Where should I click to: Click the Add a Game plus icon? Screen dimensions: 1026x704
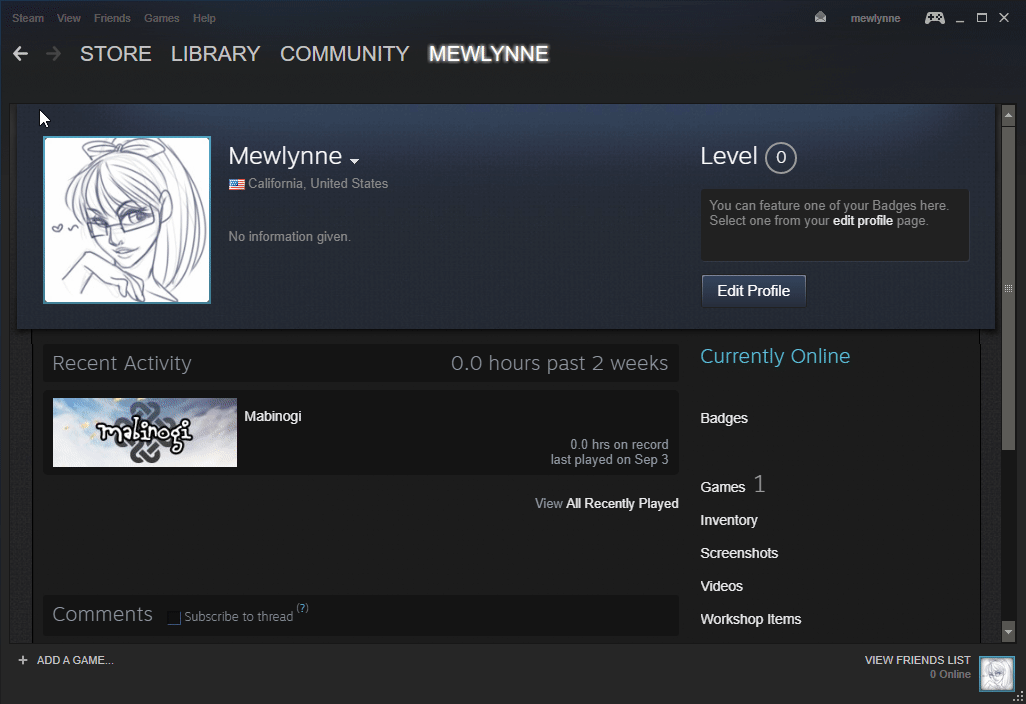[22, 660]
